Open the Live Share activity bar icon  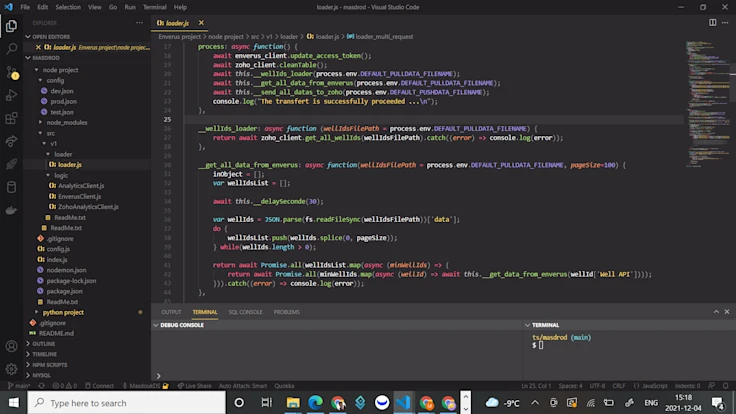coord(11,141)
